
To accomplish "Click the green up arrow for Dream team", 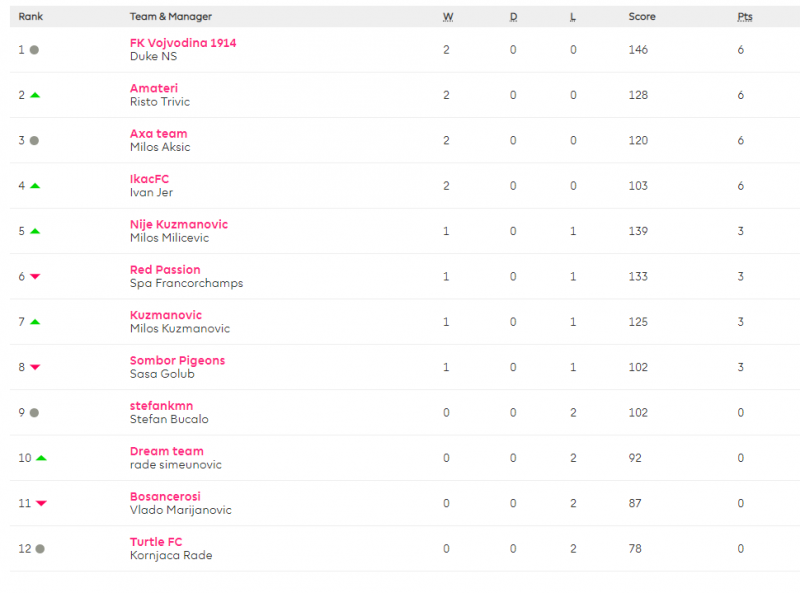I will pos(41,458).
